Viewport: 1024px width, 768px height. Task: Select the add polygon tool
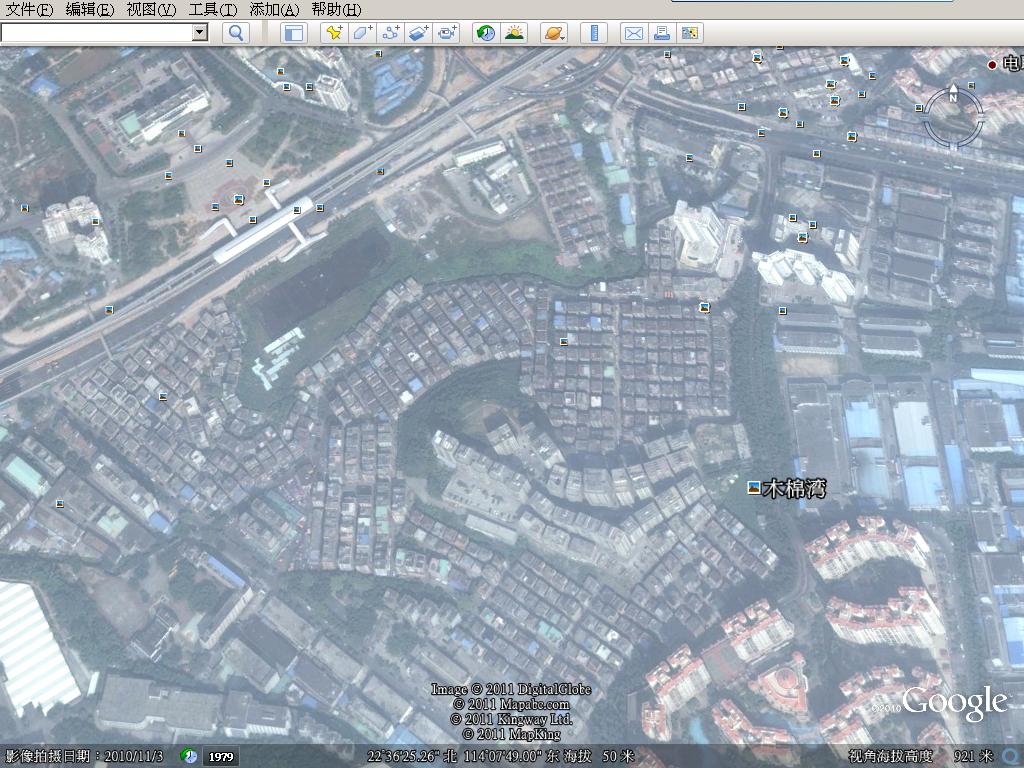point(362,33)
